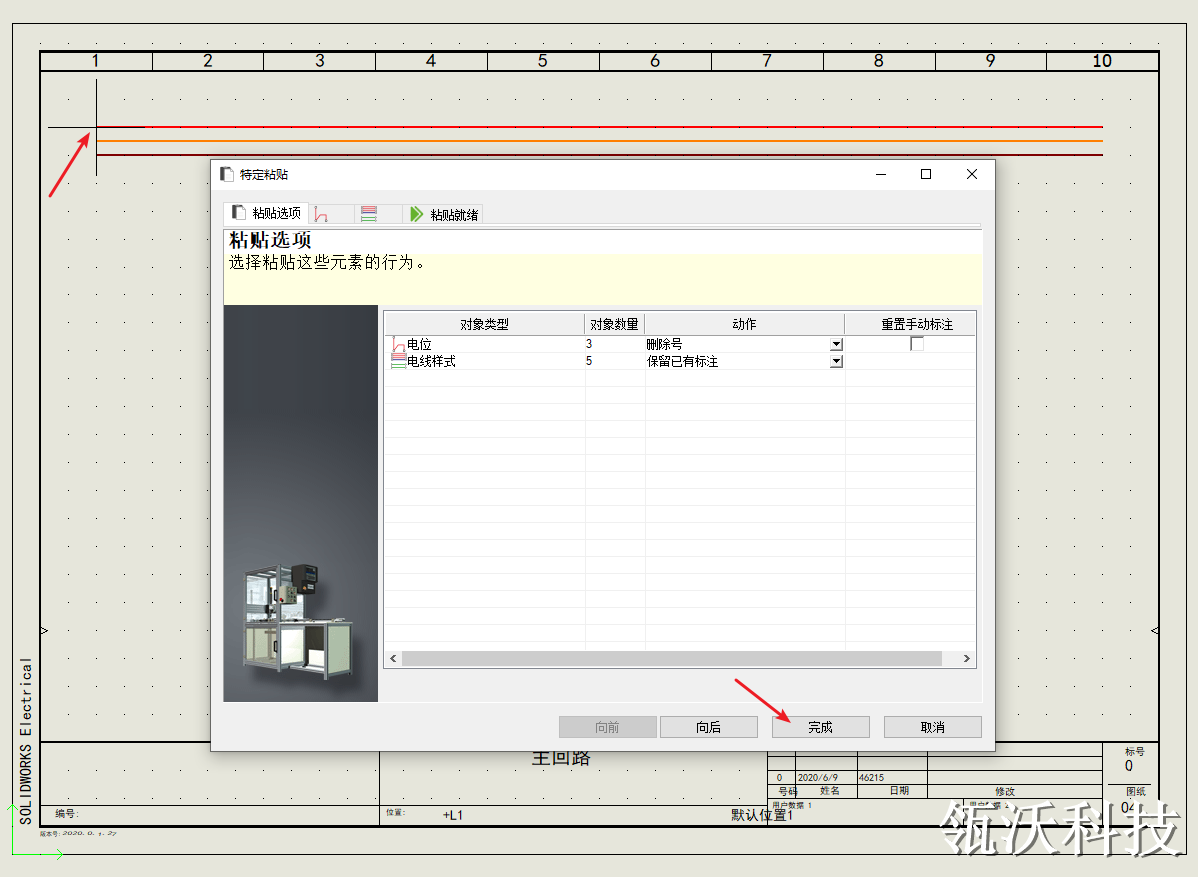
Task: Maximize the 特定粘贴 dialog window
Action: (926, 174)
